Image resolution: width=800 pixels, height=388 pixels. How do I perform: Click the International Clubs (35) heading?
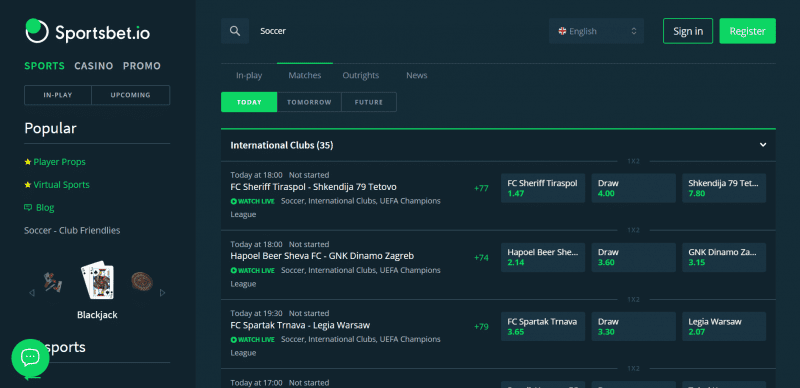click(282, 146)
